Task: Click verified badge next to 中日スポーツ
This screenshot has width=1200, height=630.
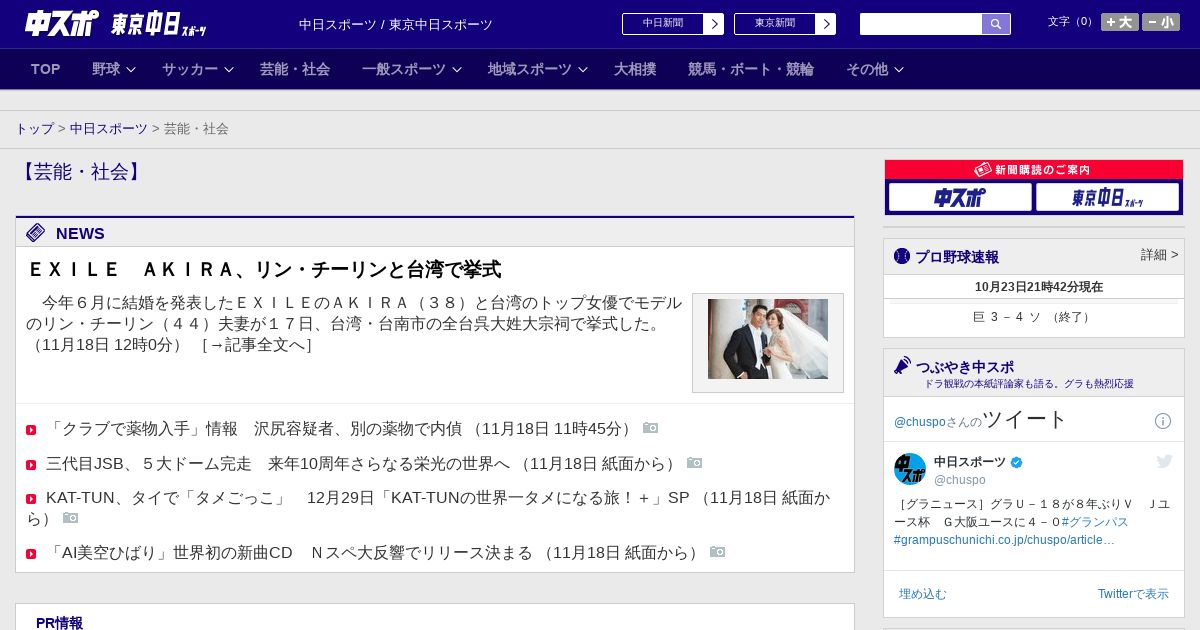Action: [1017, 462]
